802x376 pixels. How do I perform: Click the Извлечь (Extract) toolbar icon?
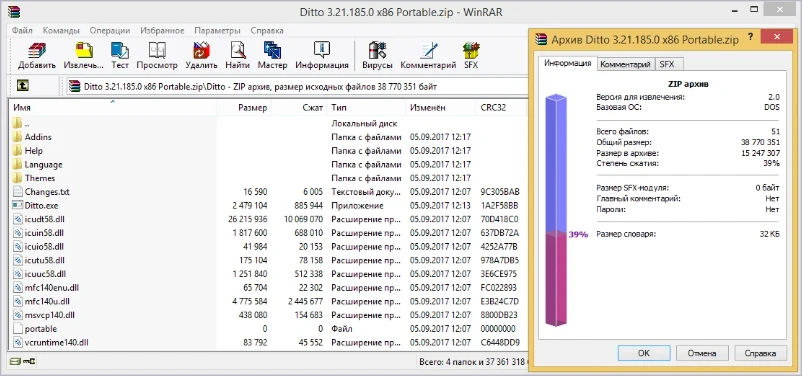click(x=84, y=50)
